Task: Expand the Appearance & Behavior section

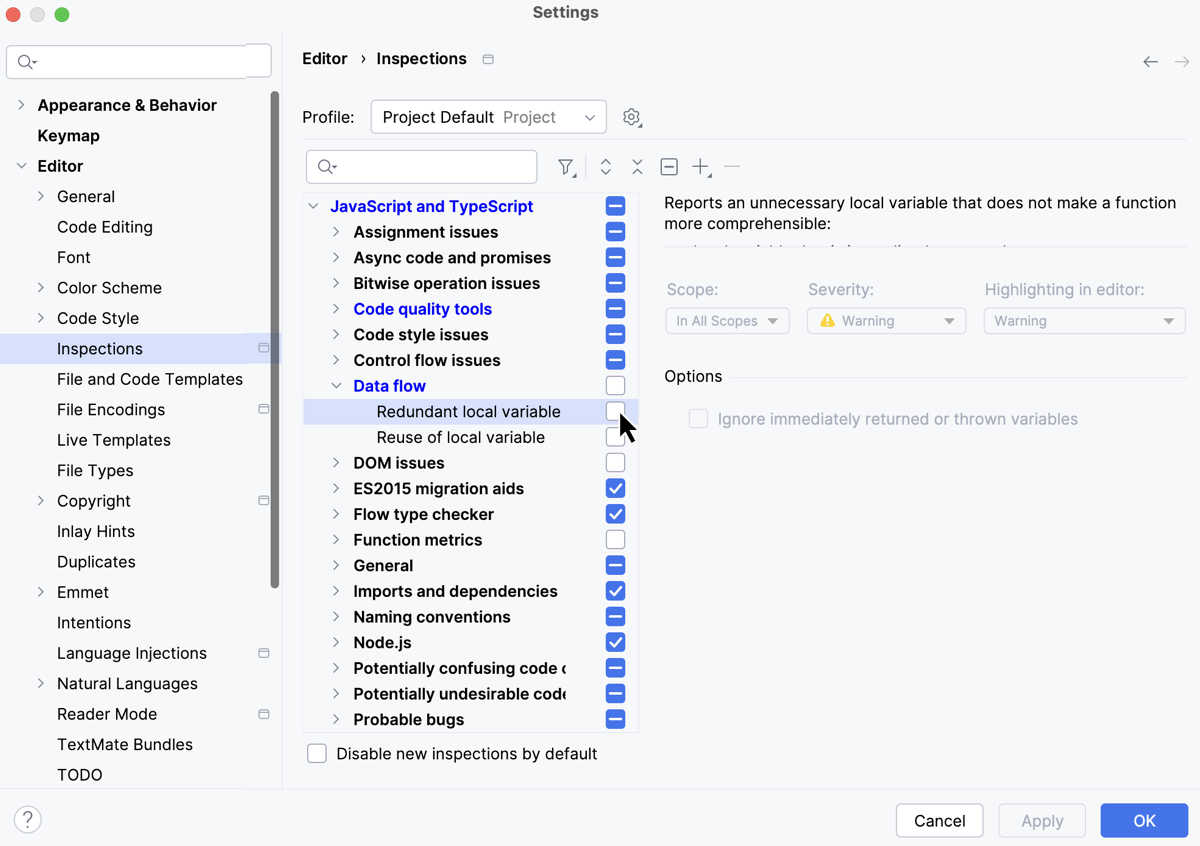Action: 22,105
